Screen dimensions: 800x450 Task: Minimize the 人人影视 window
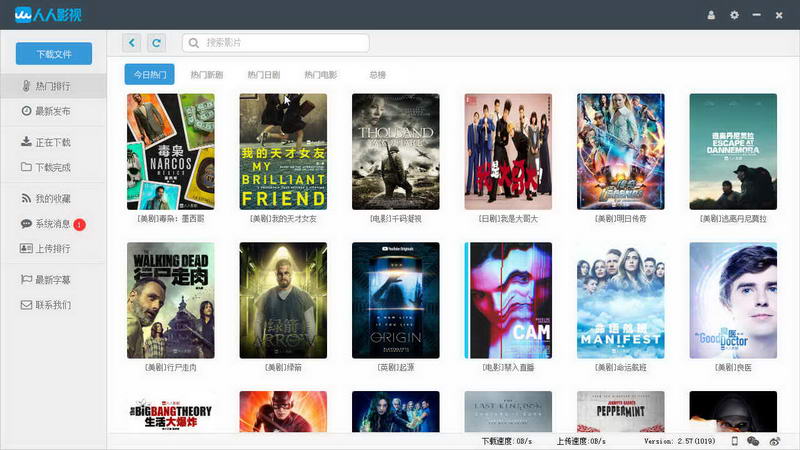click(x=757, y=15)
